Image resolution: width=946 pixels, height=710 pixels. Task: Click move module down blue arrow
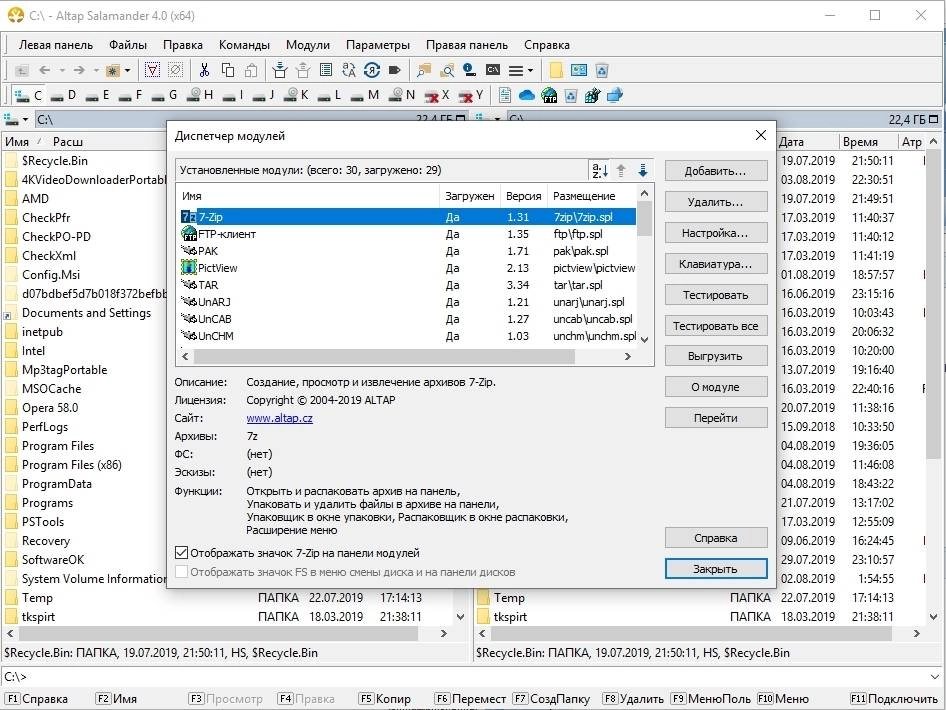[643, 171]
